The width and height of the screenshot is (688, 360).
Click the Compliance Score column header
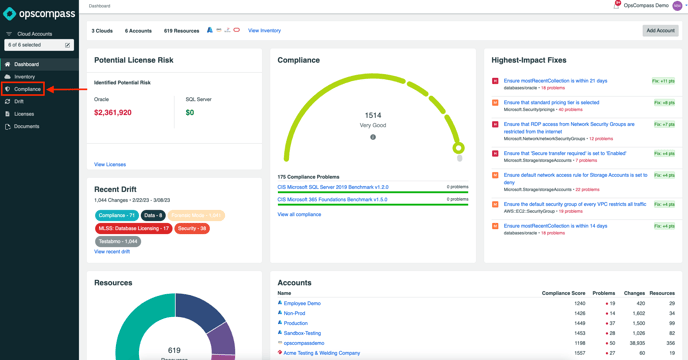click(x=563, y=293)
